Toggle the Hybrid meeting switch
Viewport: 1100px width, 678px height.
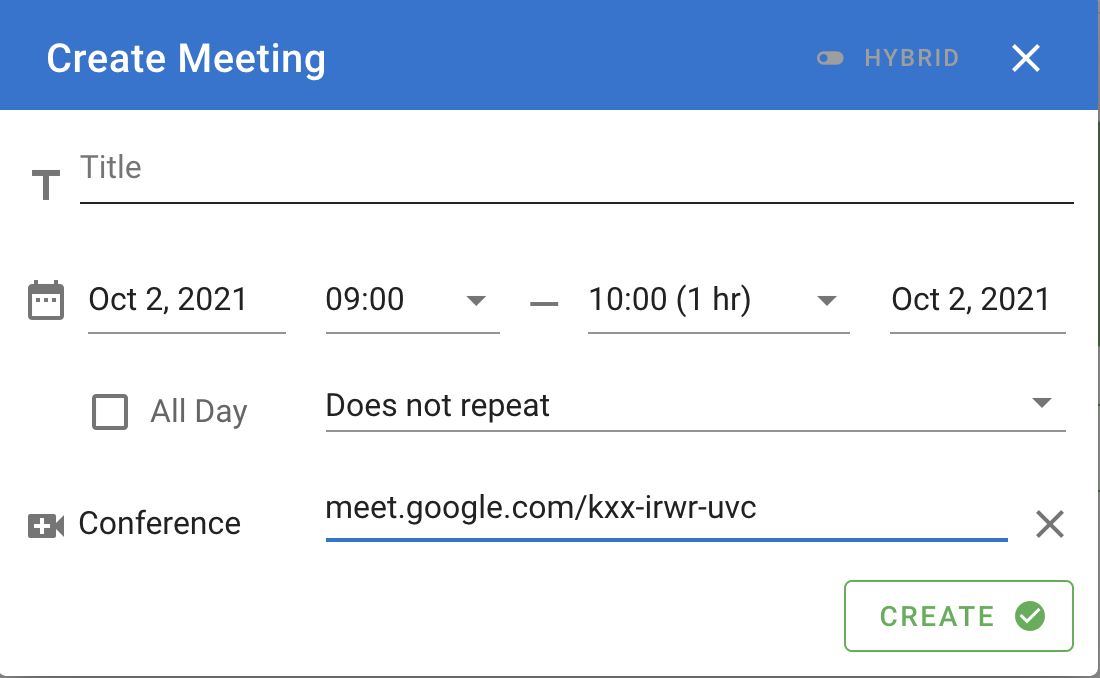tap(830, 58)
